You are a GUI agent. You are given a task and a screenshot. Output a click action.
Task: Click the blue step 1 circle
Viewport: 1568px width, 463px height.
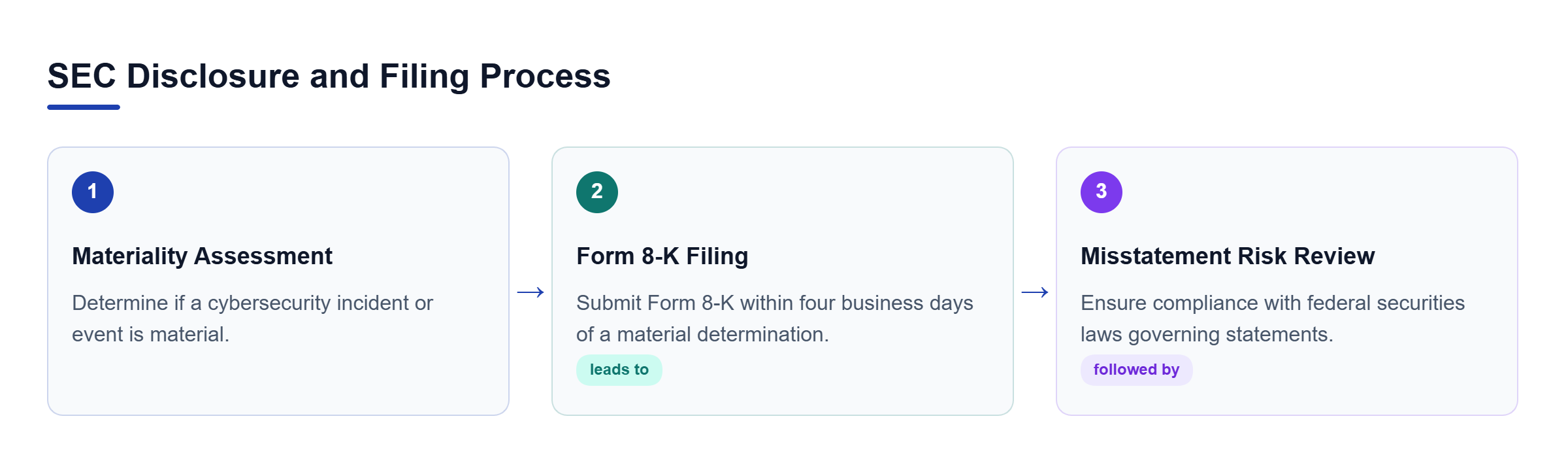[93, 192]
